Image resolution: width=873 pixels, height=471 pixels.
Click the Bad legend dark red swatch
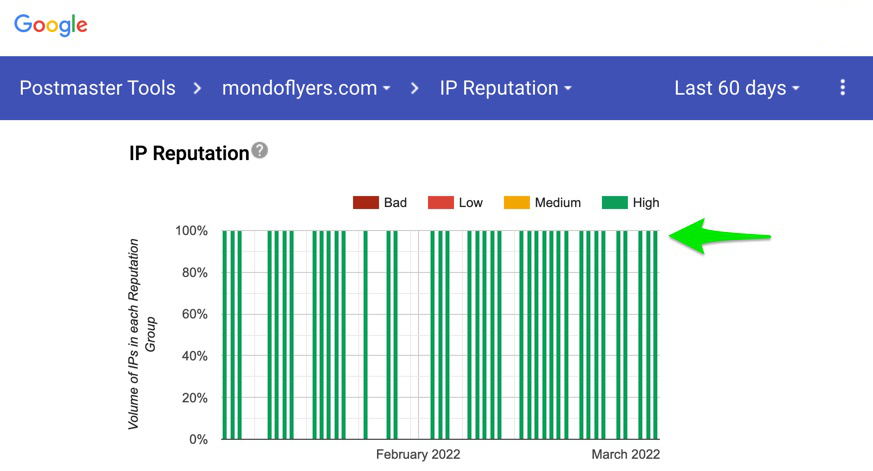366,203
